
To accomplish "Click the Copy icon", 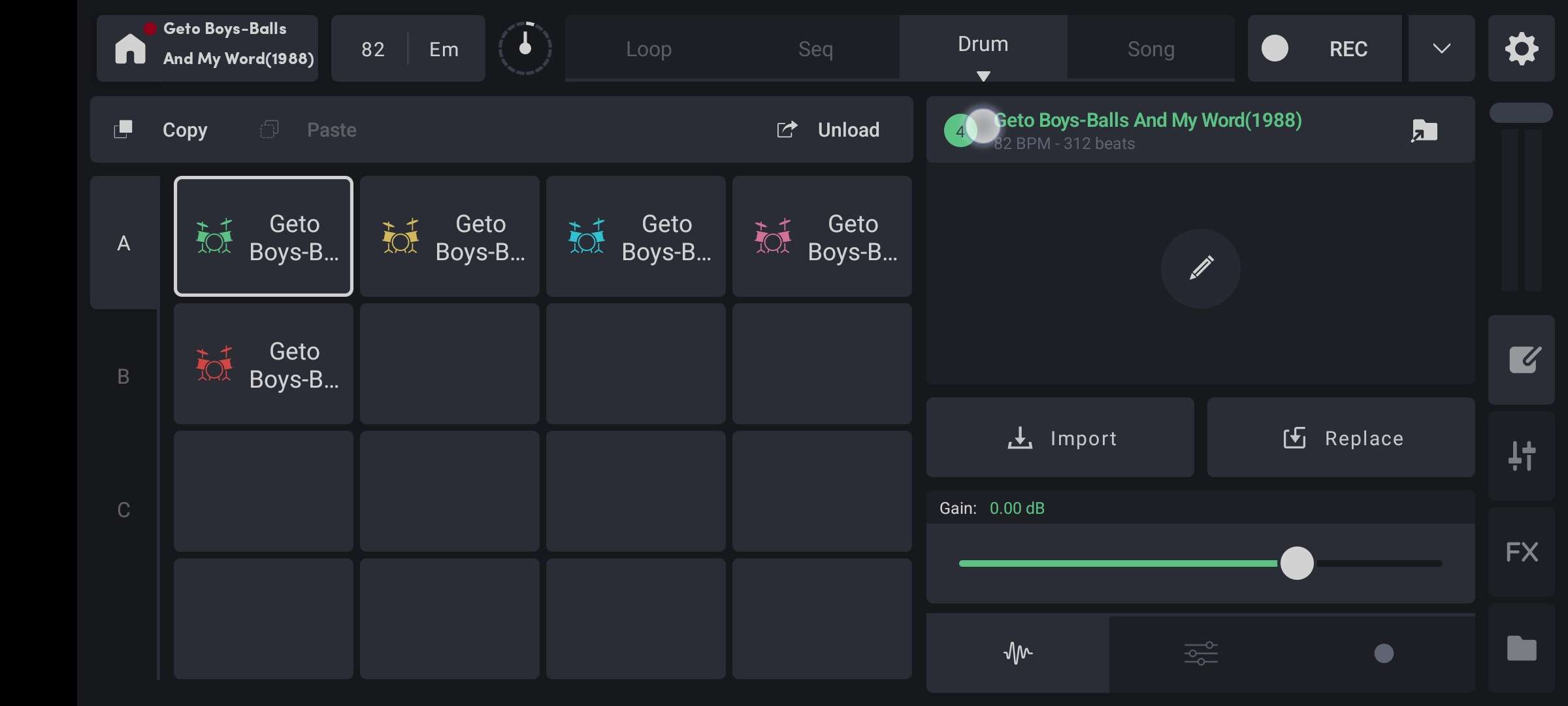I will [123, 129].
